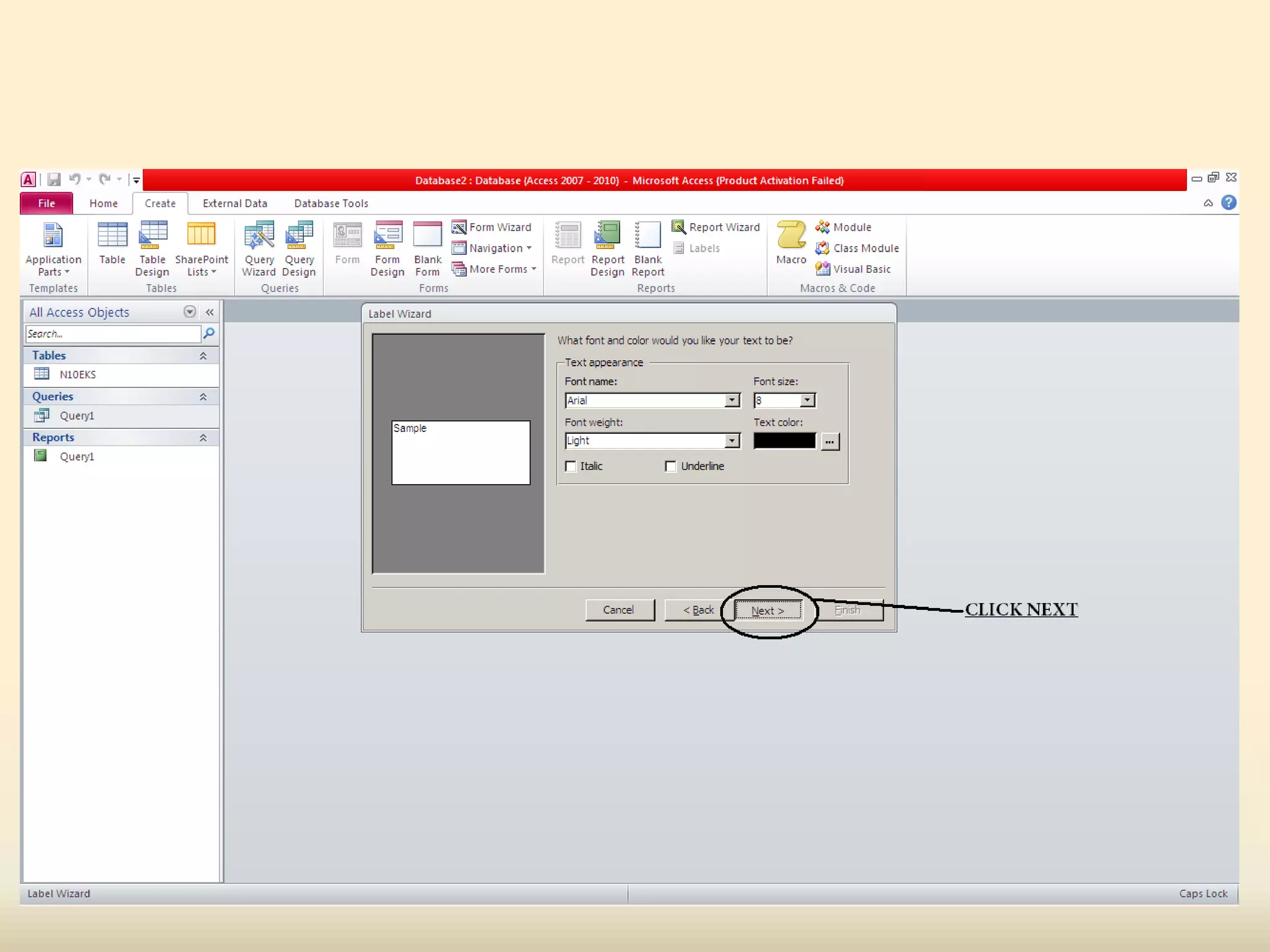Enable the Italic checkbox

pos(571,466)
